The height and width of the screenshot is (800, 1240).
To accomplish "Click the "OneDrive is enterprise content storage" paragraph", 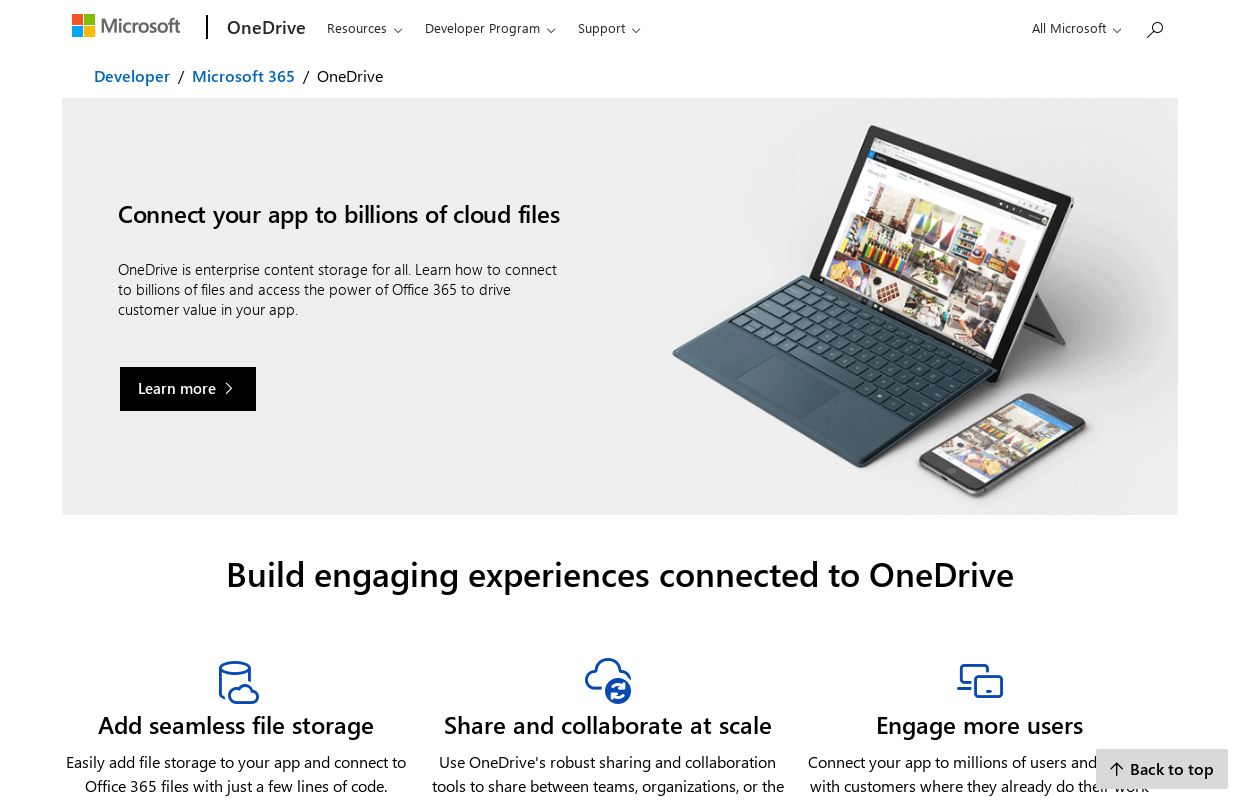I will point(338,290).
